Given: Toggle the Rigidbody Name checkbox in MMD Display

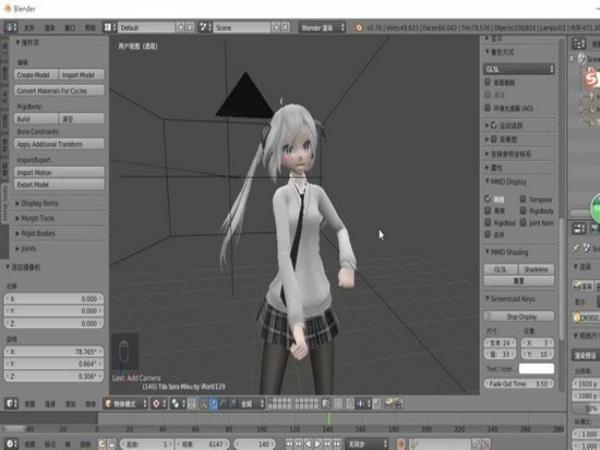Looking at the screenshot, I should point(488,223).
